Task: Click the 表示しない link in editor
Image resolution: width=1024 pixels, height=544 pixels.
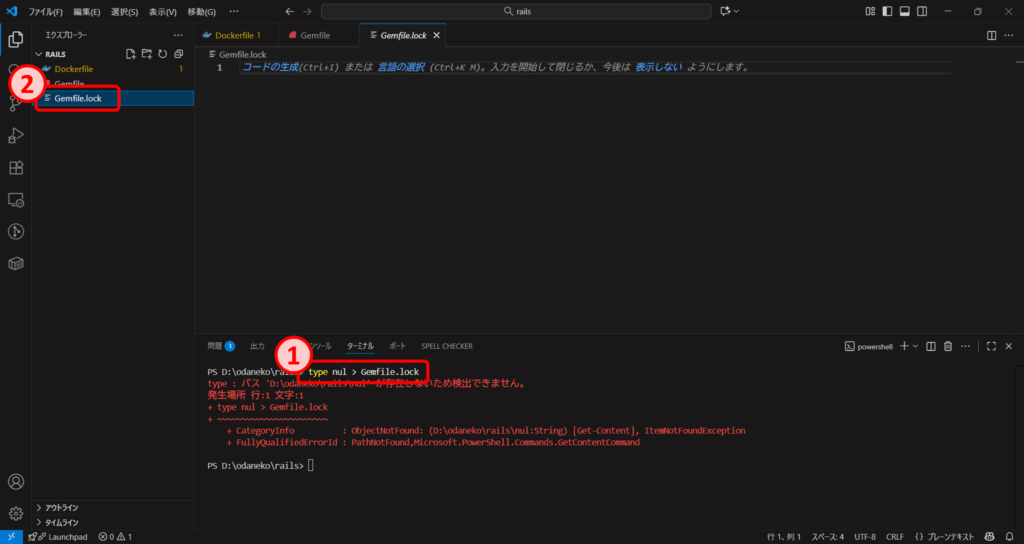Action: 658,67
